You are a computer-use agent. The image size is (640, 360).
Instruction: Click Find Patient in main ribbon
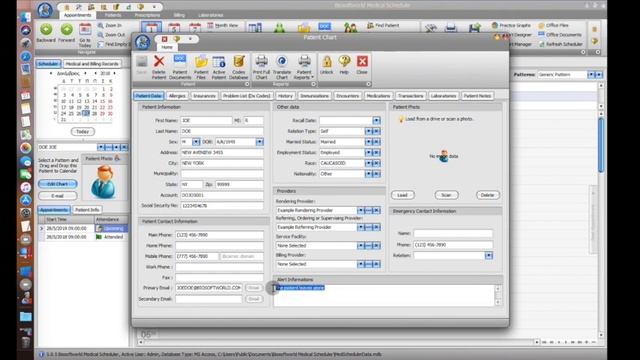(x=383, y=25)
